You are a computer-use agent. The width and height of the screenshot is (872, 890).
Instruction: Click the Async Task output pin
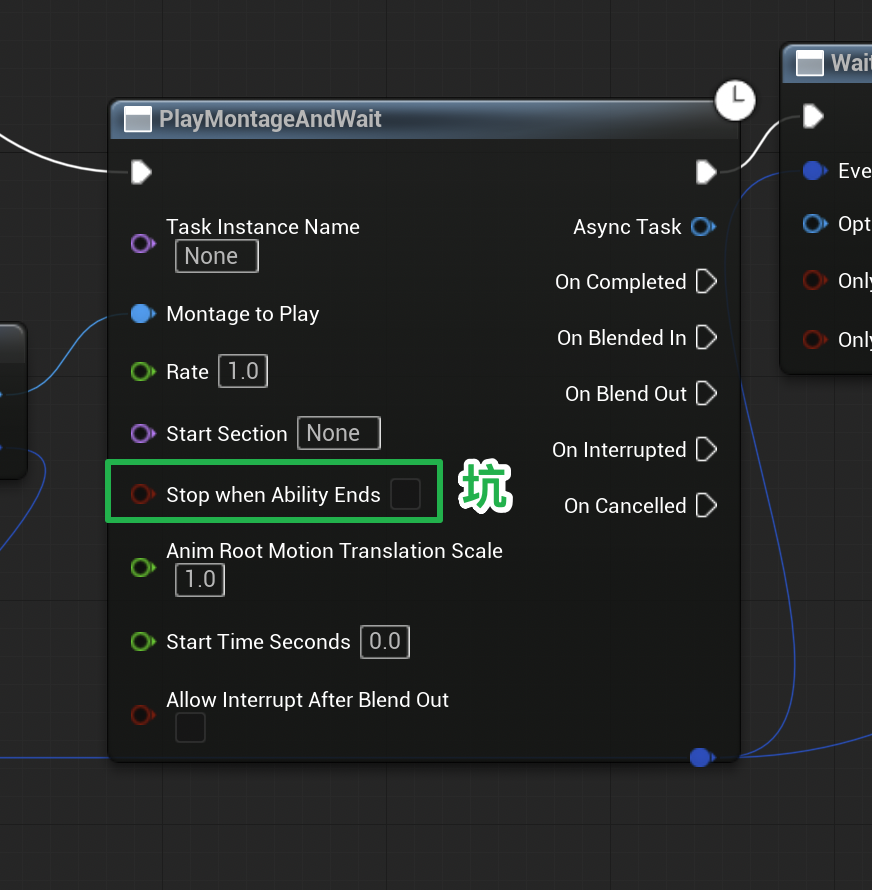coord(703,227)
